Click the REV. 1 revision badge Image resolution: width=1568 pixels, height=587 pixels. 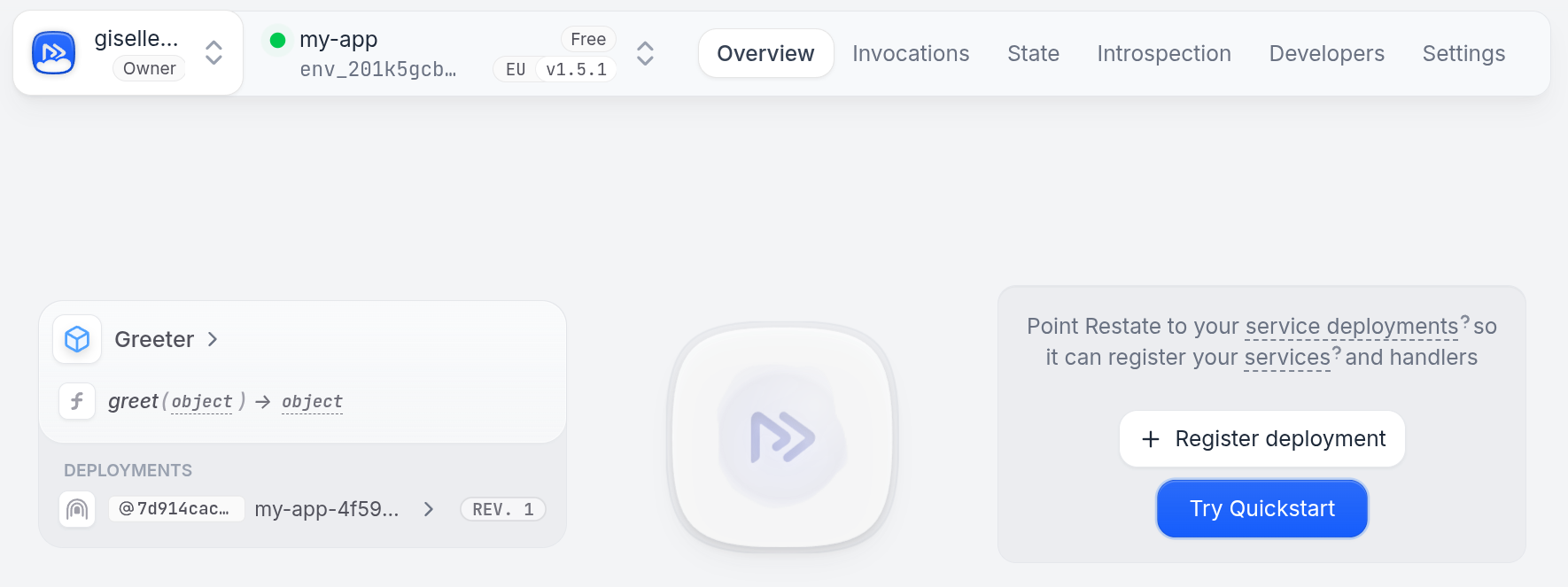click(x=503, y=509)
